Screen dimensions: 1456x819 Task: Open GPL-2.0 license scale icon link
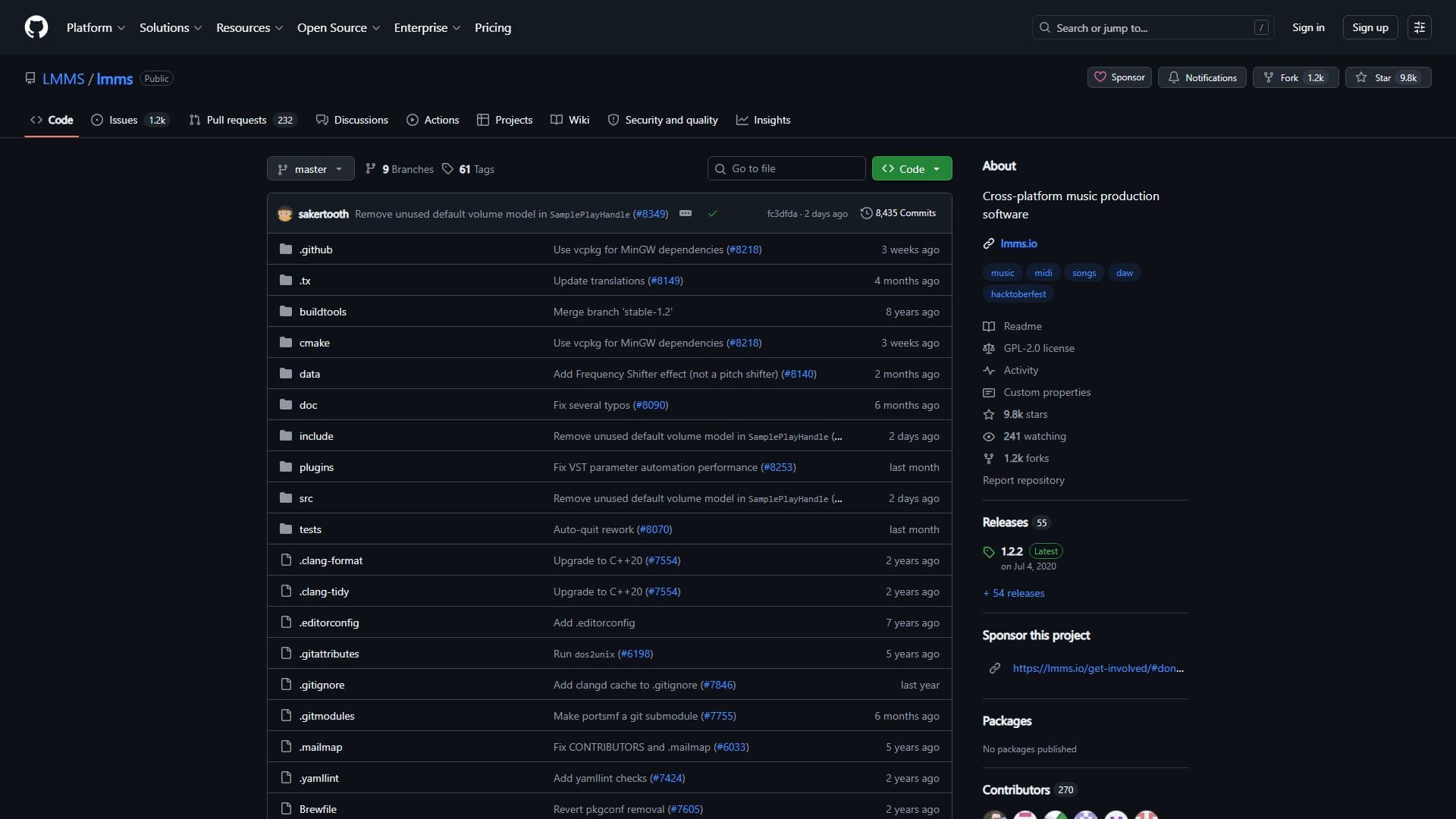[1029, 348]
